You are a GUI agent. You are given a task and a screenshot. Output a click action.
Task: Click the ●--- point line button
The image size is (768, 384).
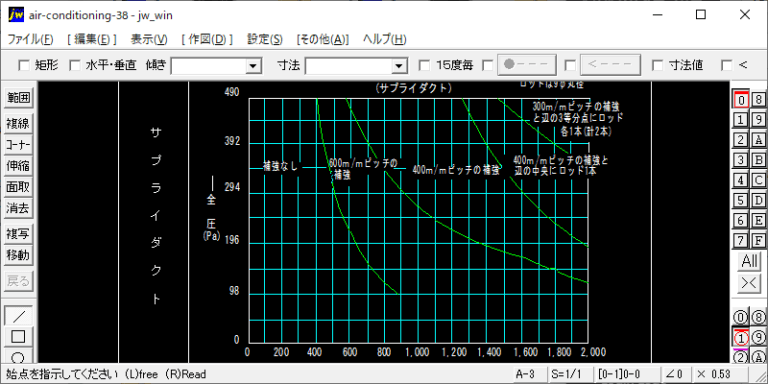click(527, 65)
